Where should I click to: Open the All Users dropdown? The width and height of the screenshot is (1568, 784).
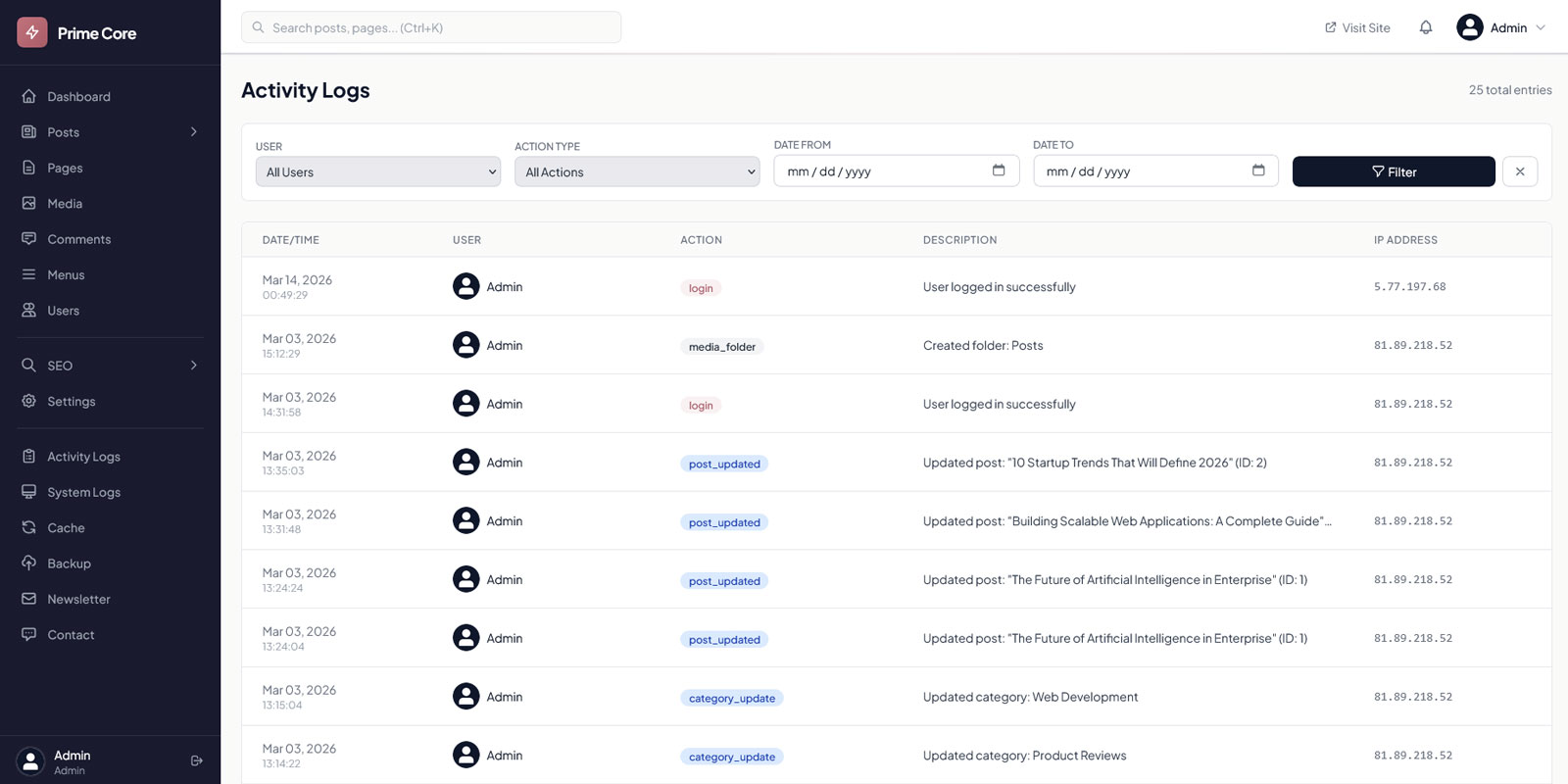click(377, 171)
